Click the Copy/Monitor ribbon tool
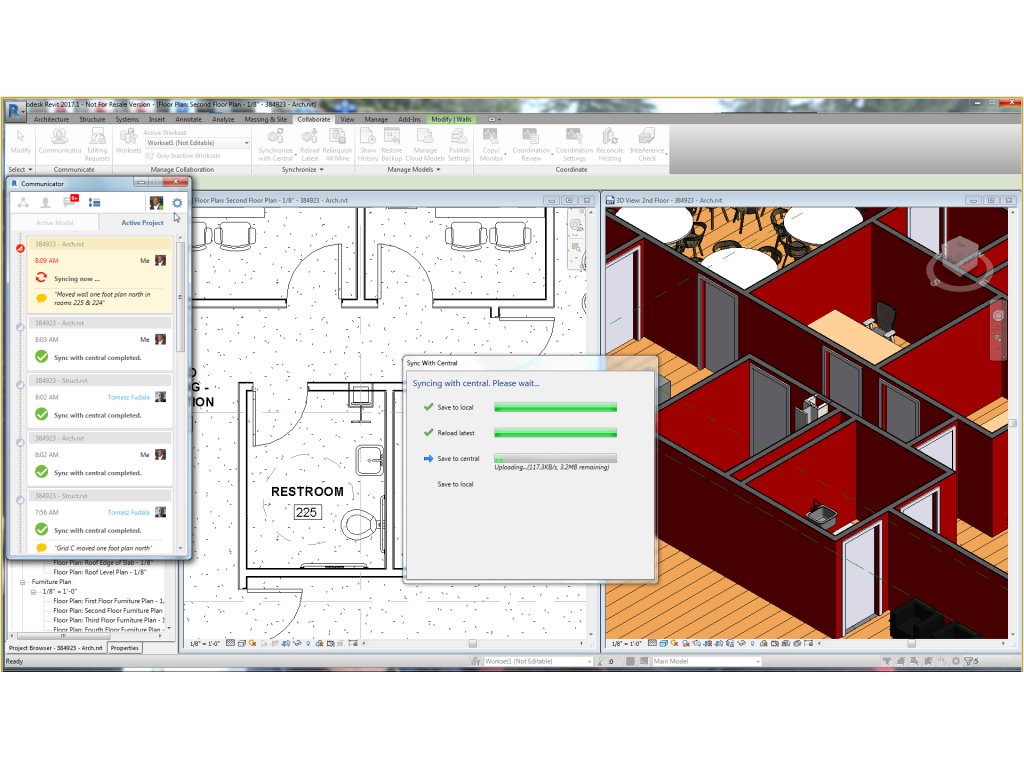The width and height of the screenshot is (1024, 768). pyautogui.click(x=491, y=144)
